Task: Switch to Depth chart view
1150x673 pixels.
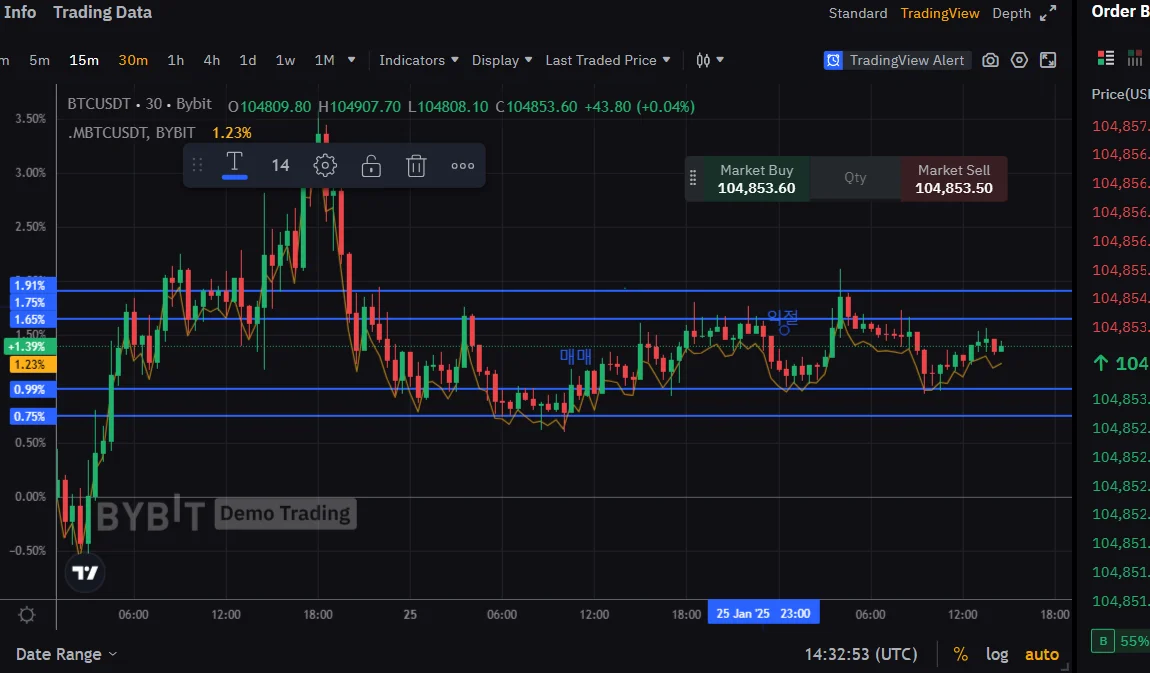Action: click(x=1011, y=13)
